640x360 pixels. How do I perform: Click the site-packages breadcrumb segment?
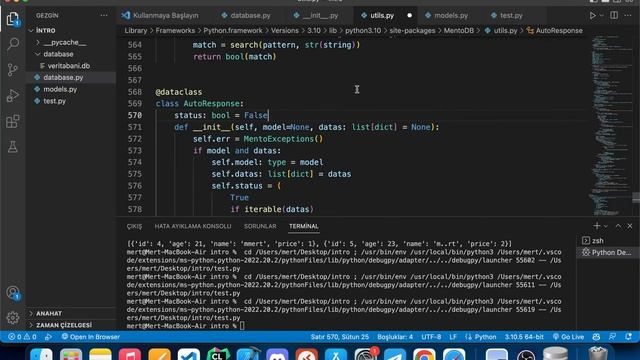click(412, 31)
